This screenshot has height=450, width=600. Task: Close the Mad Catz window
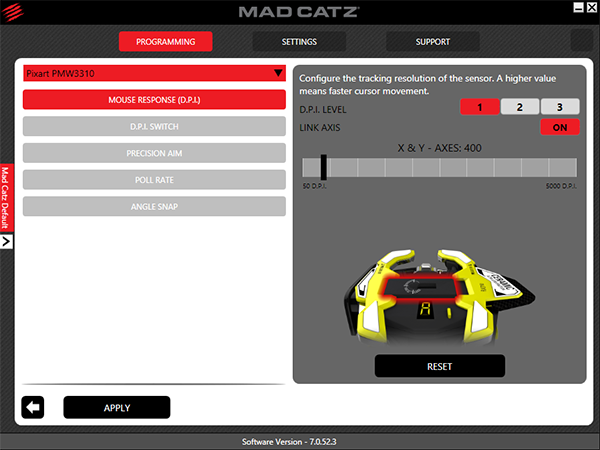click(592, 7)
